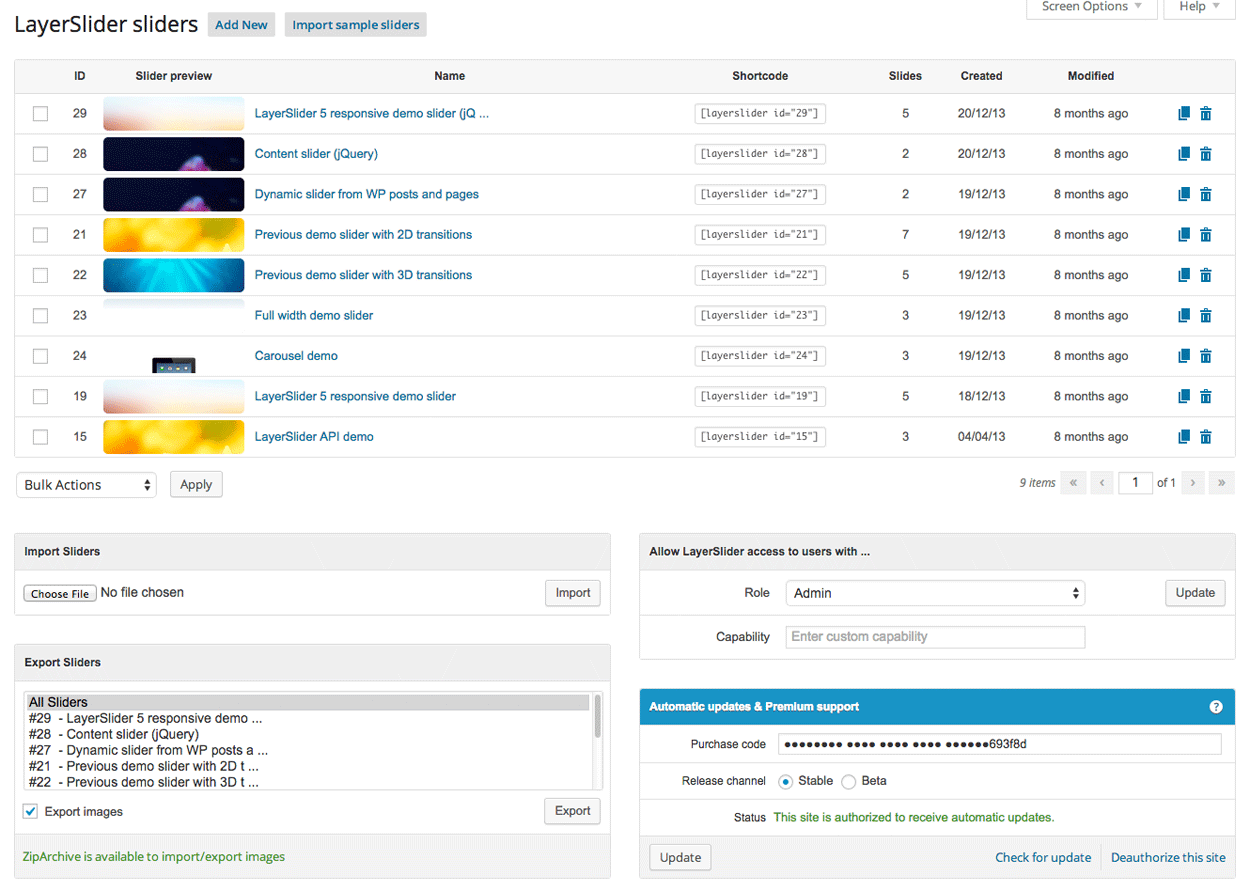Delete slider 29 with trash icon

[x=1206, y=114]
